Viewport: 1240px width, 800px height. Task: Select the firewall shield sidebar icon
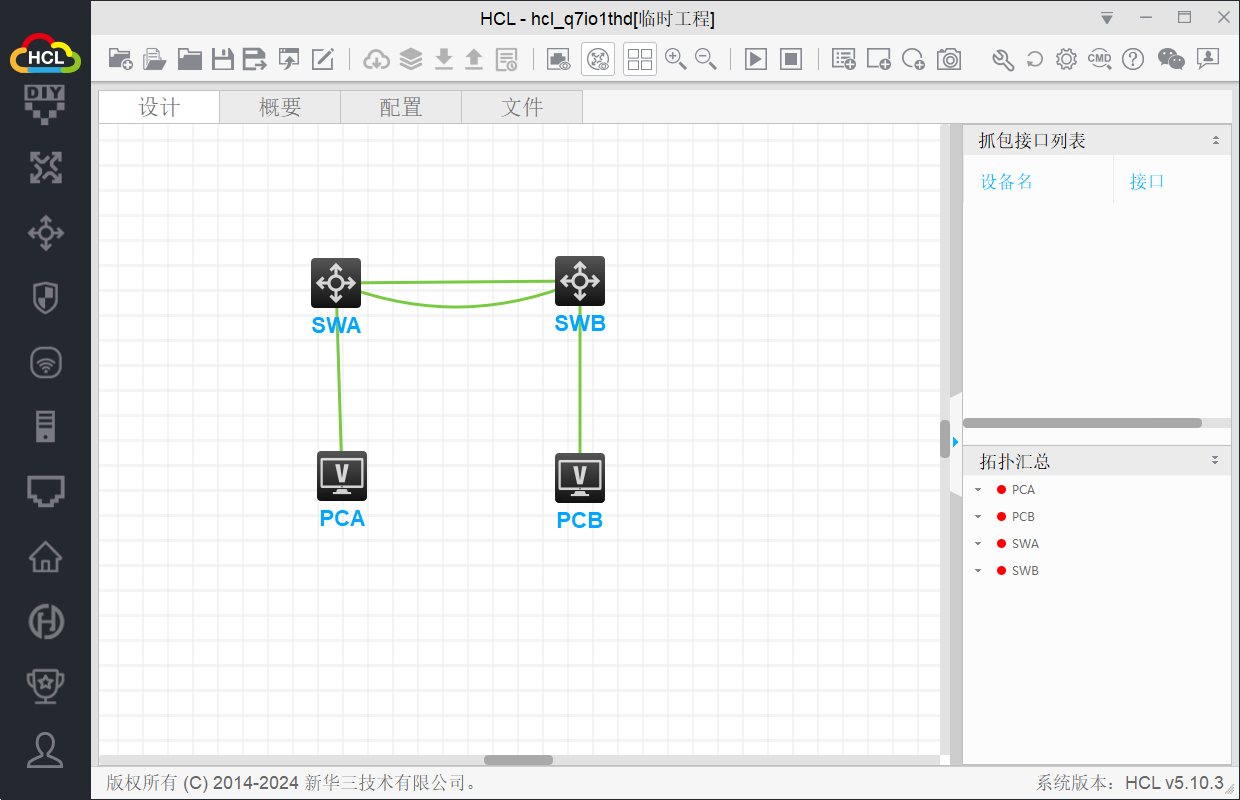[x=45, y=297]
